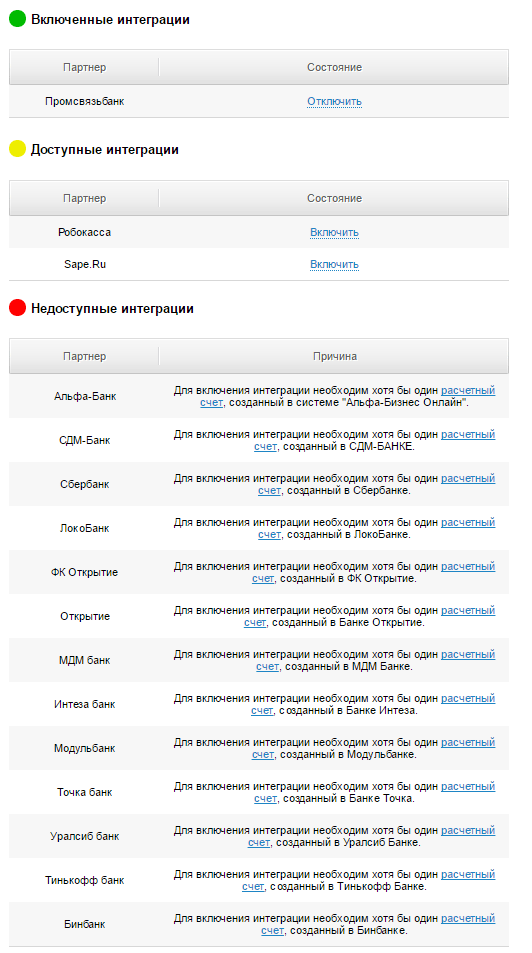Click Отключить link for Промсвязьбанк
This screenshot has width=532, height=953.
tap(334, 101)
